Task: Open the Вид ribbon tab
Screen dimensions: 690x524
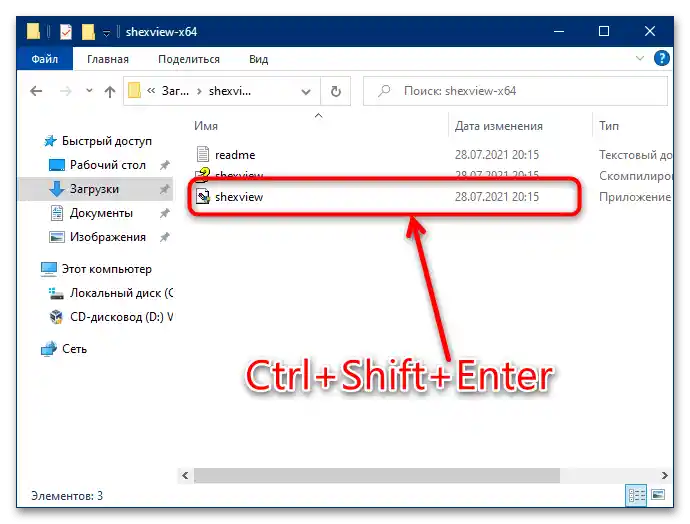Action: click(x=258, y=59)
